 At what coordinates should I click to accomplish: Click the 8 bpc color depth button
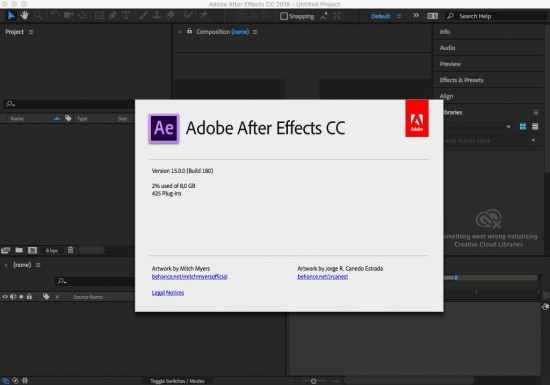[52, 251]
